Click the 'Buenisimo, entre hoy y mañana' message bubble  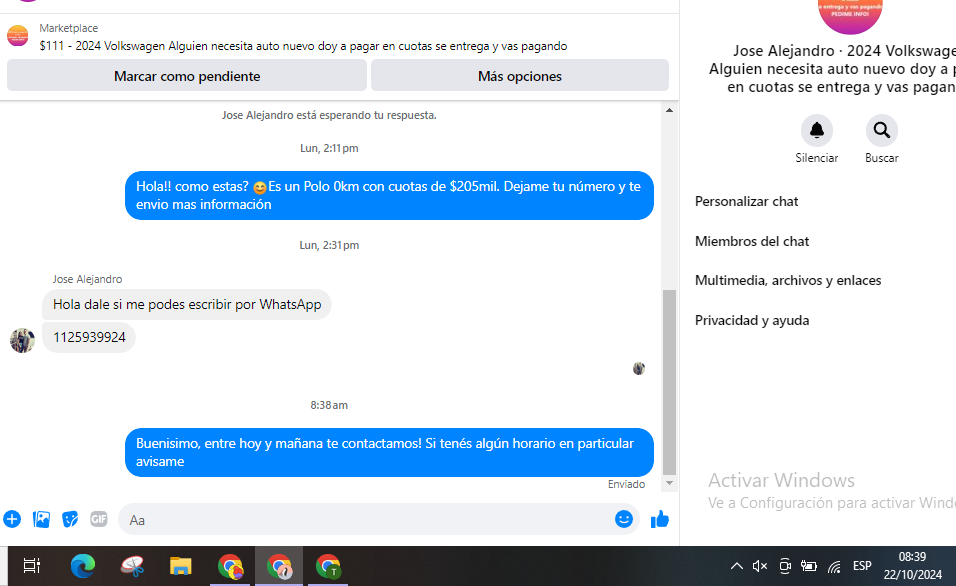click(389, 452)
